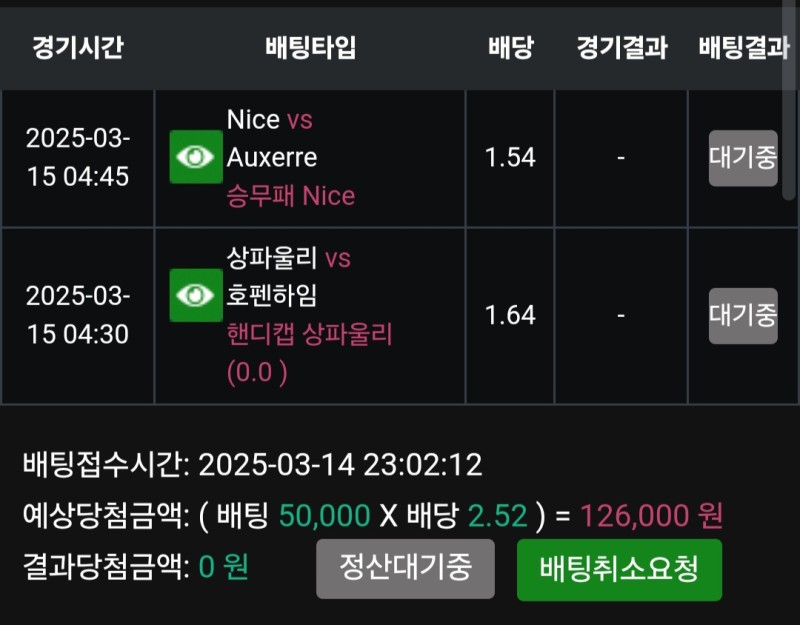Select the 경기시간 column header
The image size is (800, 625).
pos(77,48)
